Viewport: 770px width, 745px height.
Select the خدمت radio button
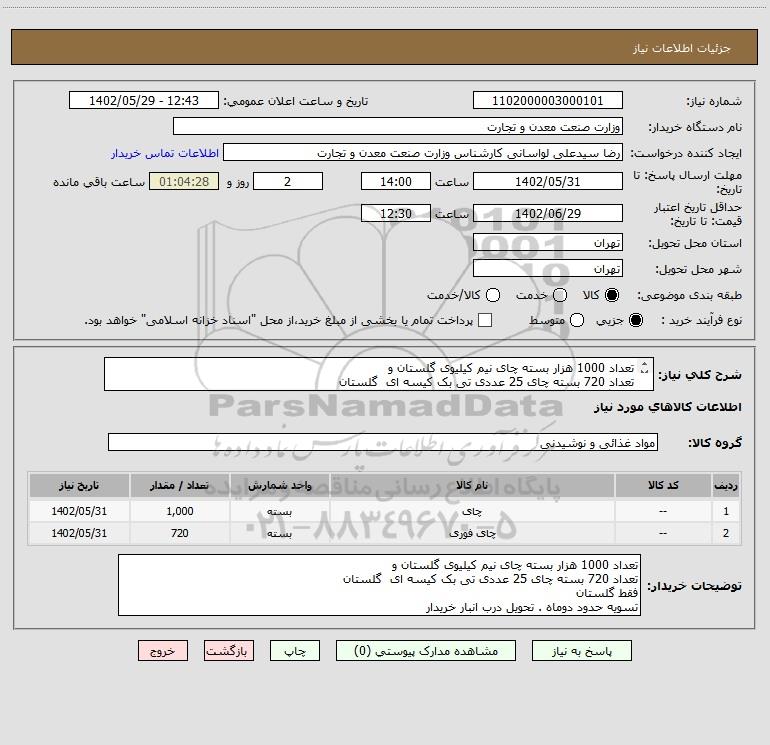coord(560,295)
